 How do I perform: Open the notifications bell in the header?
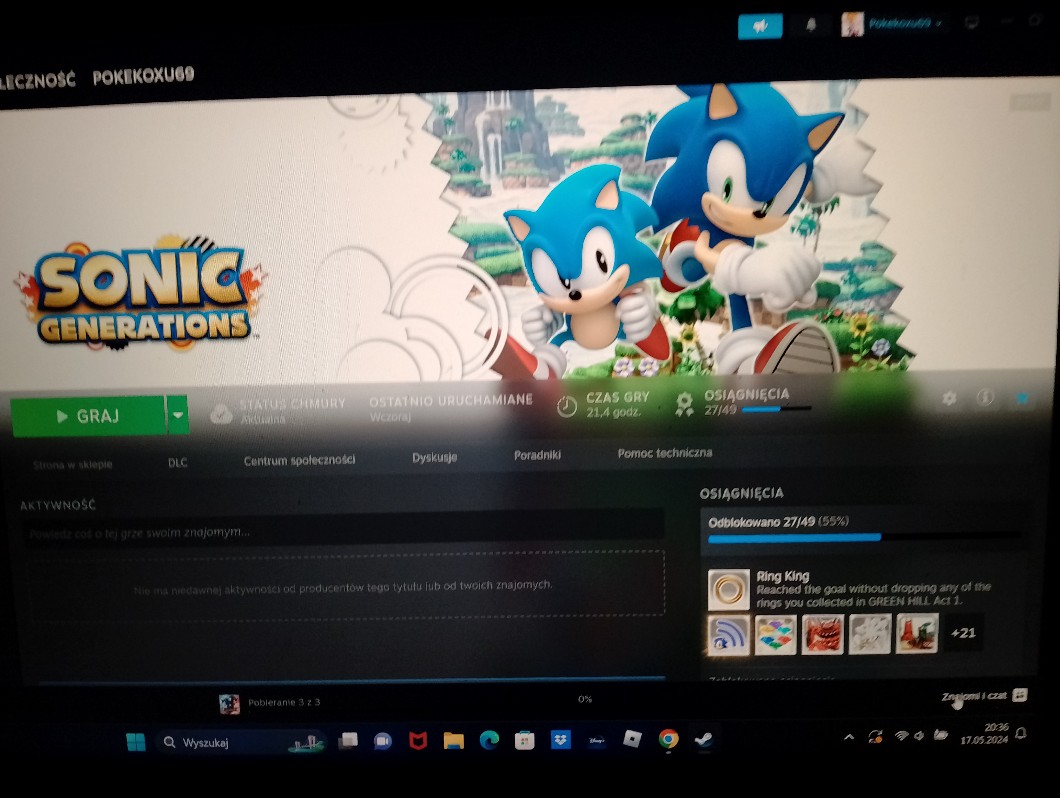click(x=809, y=26)
